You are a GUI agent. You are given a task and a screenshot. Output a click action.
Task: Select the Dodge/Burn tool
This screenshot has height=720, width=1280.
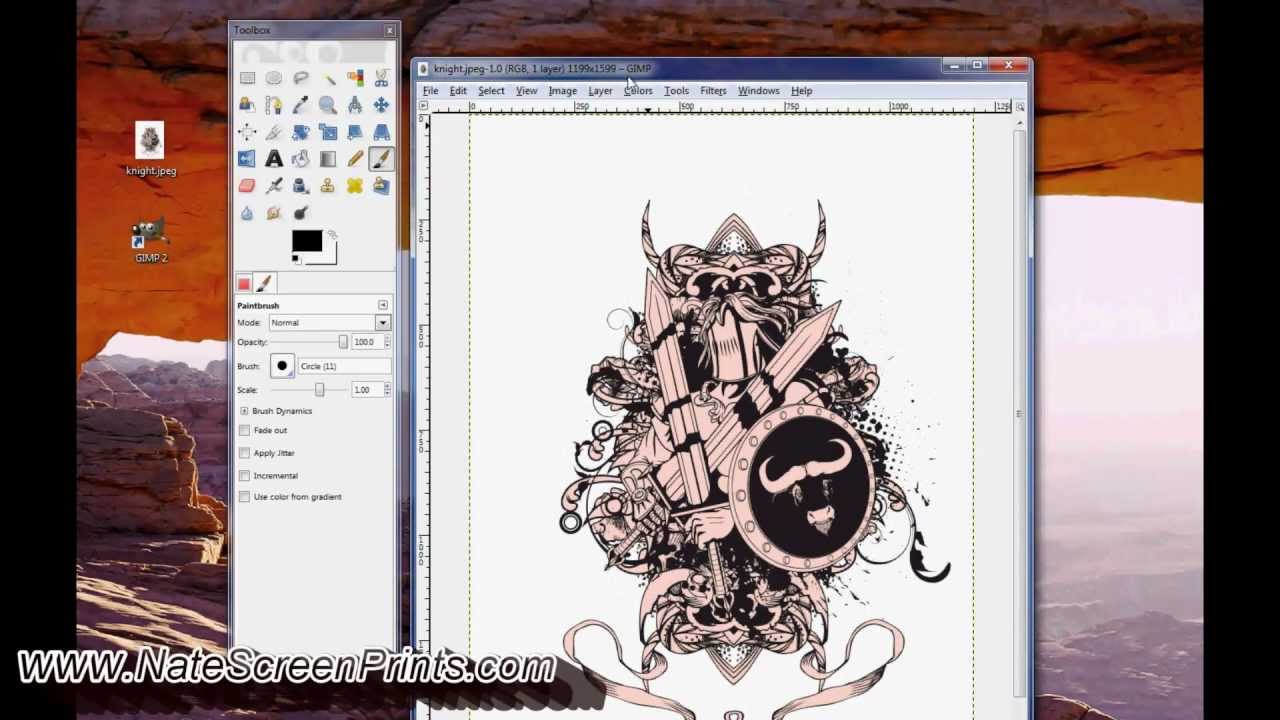pos(301,213)
